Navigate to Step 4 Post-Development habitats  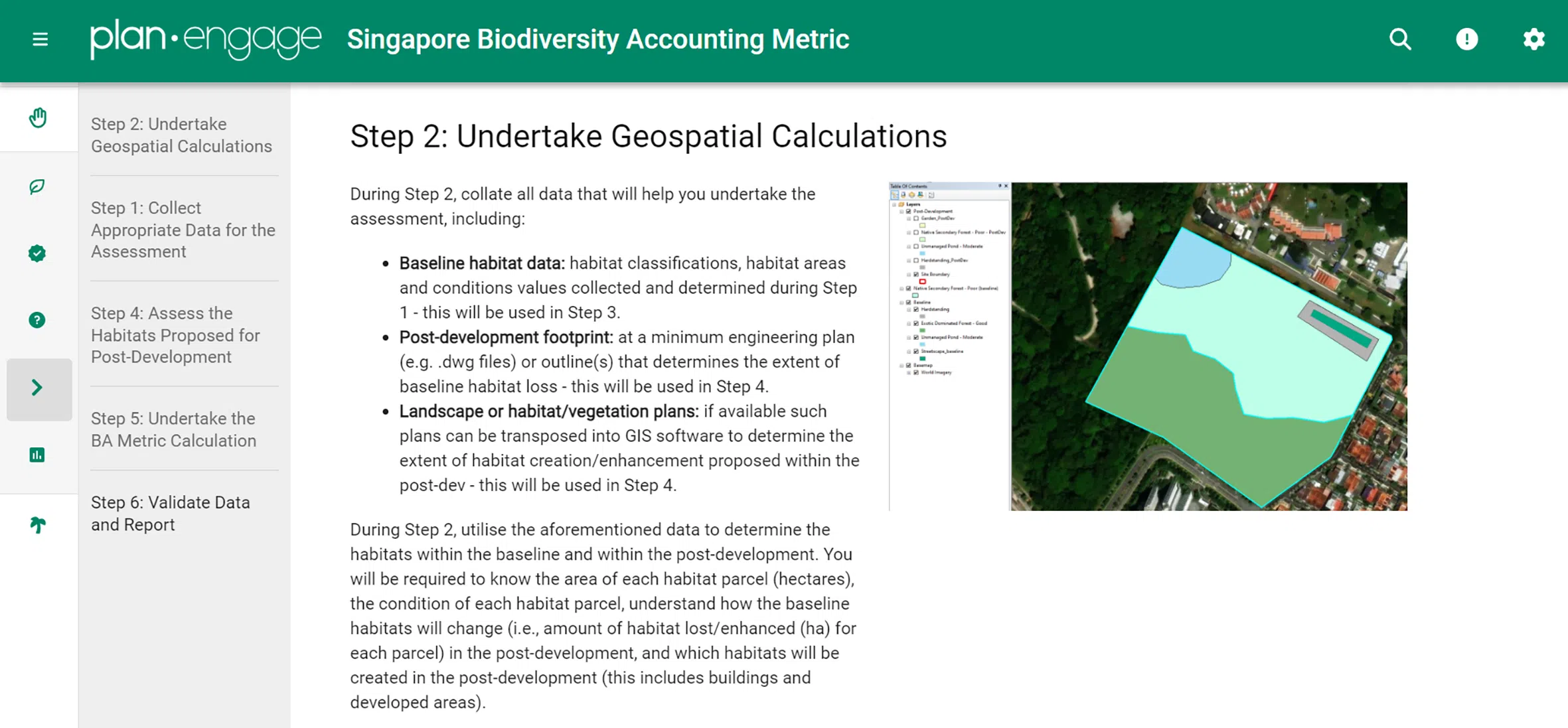coord(175,335)
